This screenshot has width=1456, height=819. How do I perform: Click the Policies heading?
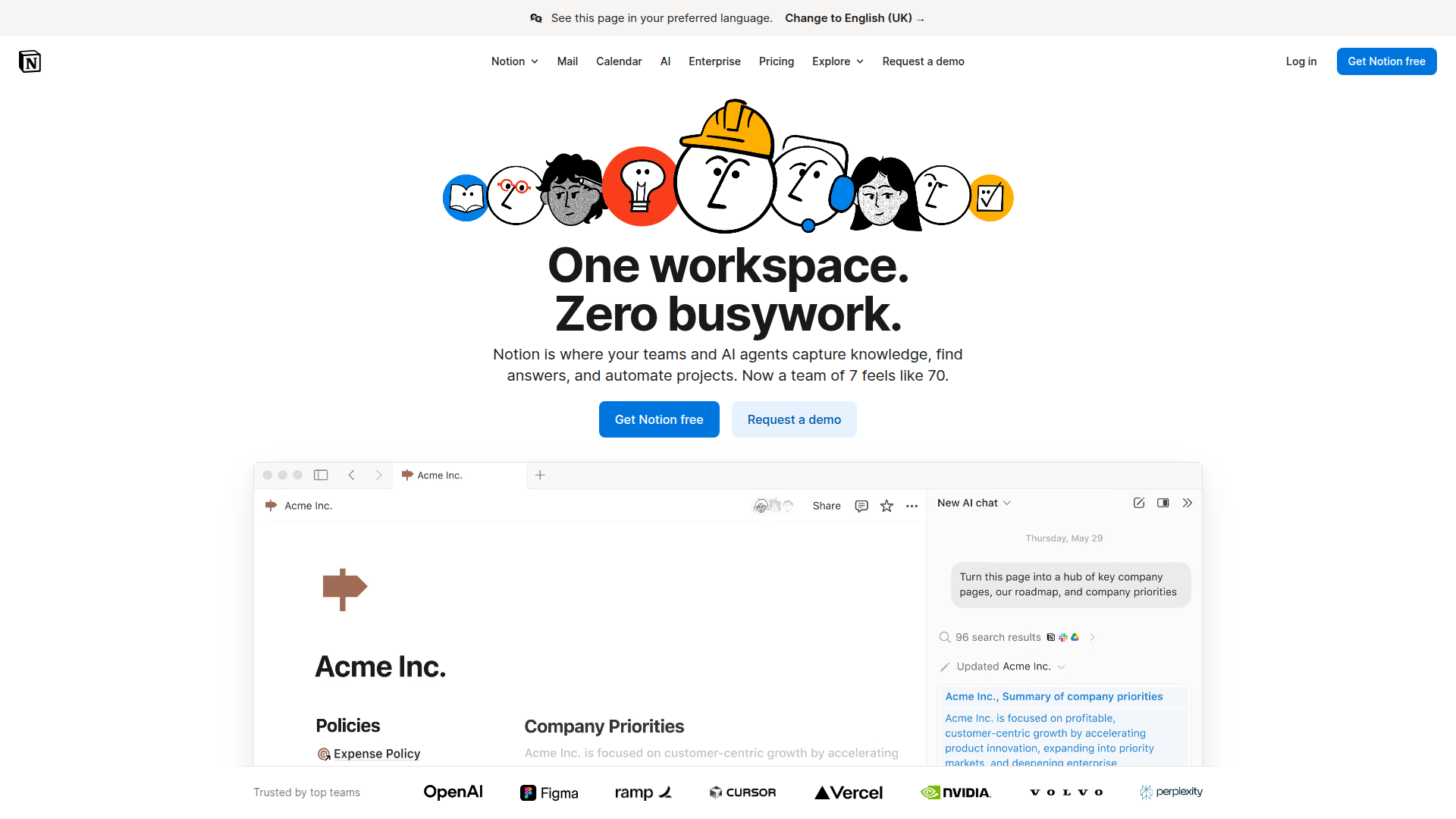tap(348, 726)
